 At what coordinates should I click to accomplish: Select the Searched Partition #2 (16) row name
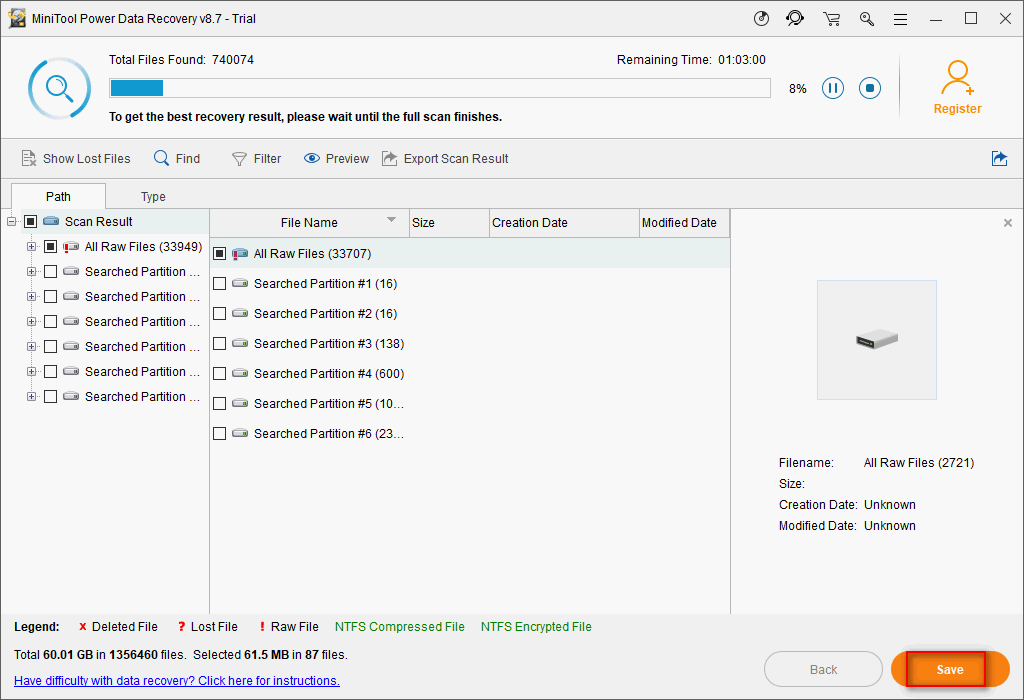pos(325,313)
